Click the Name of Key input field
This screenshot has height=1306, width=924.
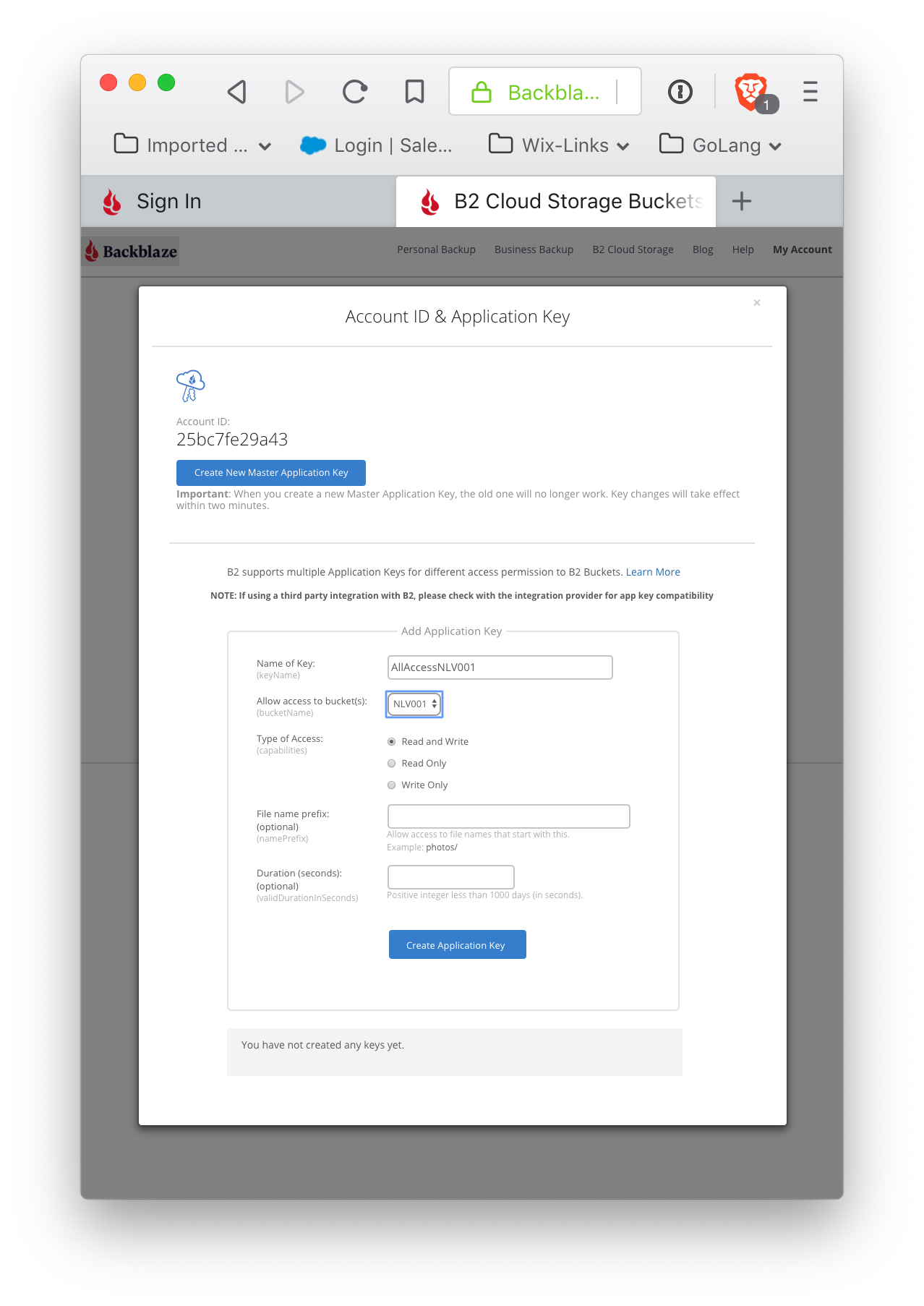pyautogui.click(x=500, y=667)
